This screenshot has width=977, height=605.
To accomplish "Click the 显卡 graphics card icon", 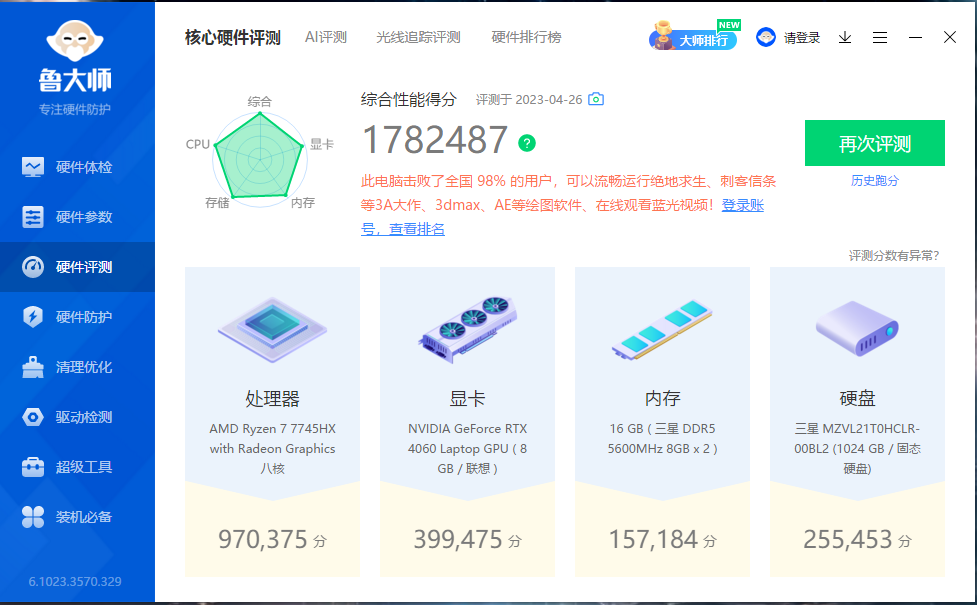I will point(467,330).
